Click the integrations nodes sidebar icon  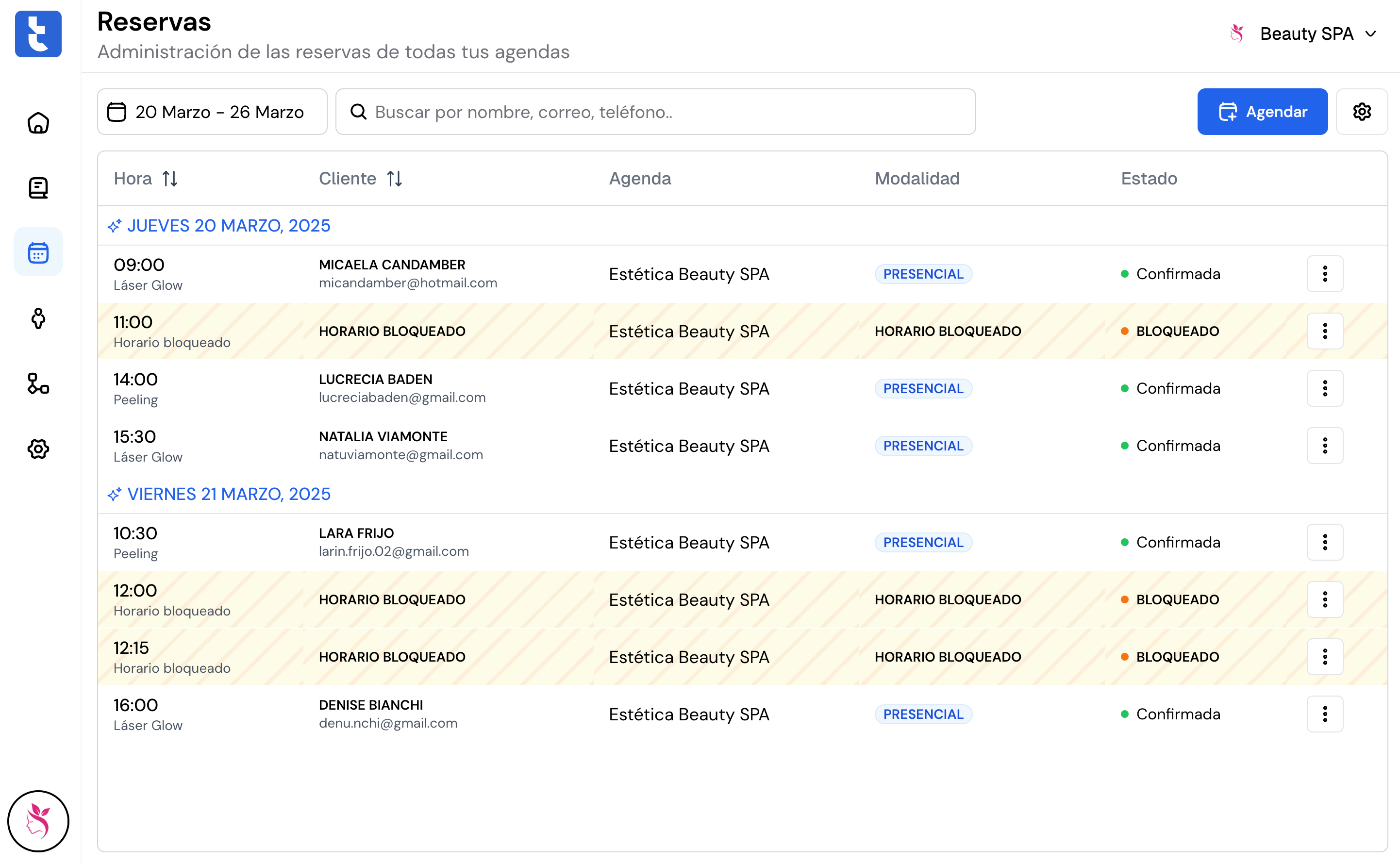38,383
